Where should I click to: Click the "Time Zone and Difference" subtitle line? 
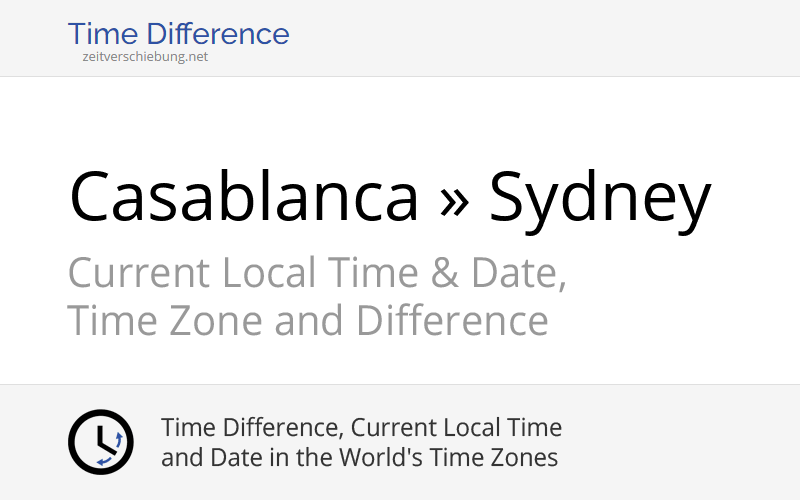click(308, 322)
